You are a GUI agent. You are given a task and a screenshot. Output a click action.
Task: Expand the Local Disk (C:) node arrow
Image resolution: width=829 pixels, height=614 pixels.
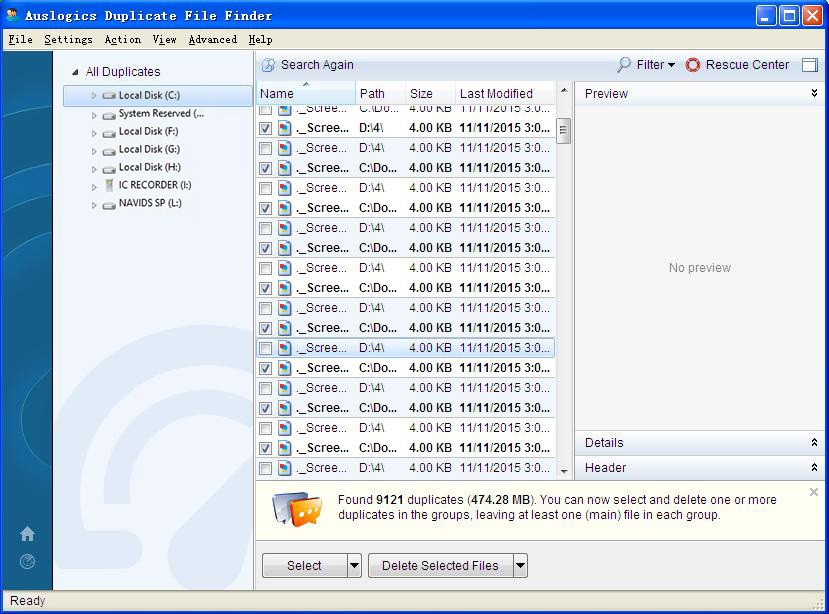click(x=94, y=96)
